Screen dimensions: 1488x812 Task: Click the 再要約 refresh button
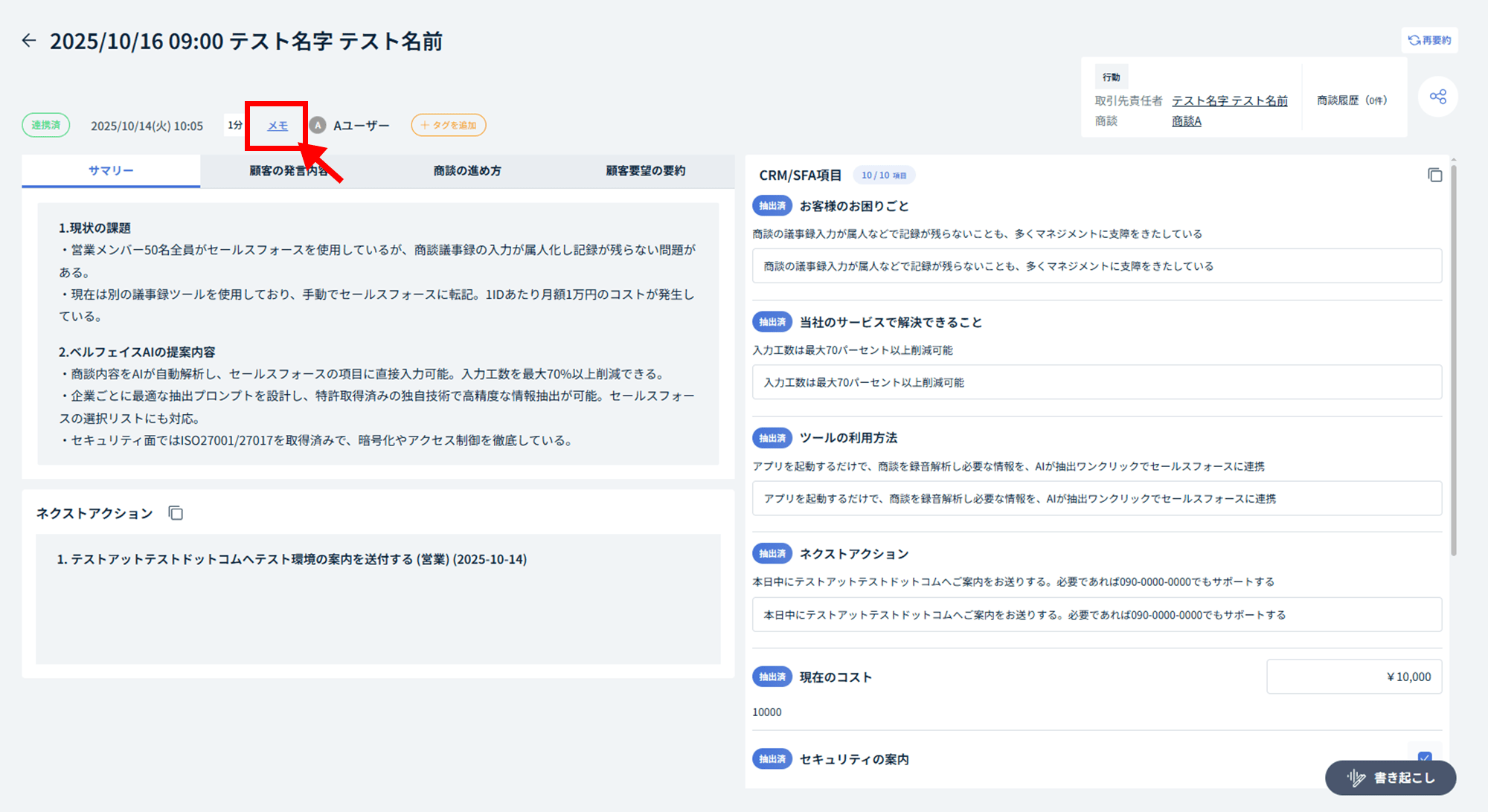[1429, 40]
